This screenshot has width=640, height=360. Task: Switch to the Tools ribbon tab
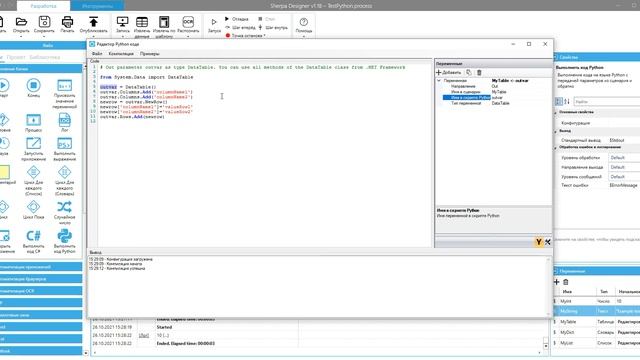point(98,6)
